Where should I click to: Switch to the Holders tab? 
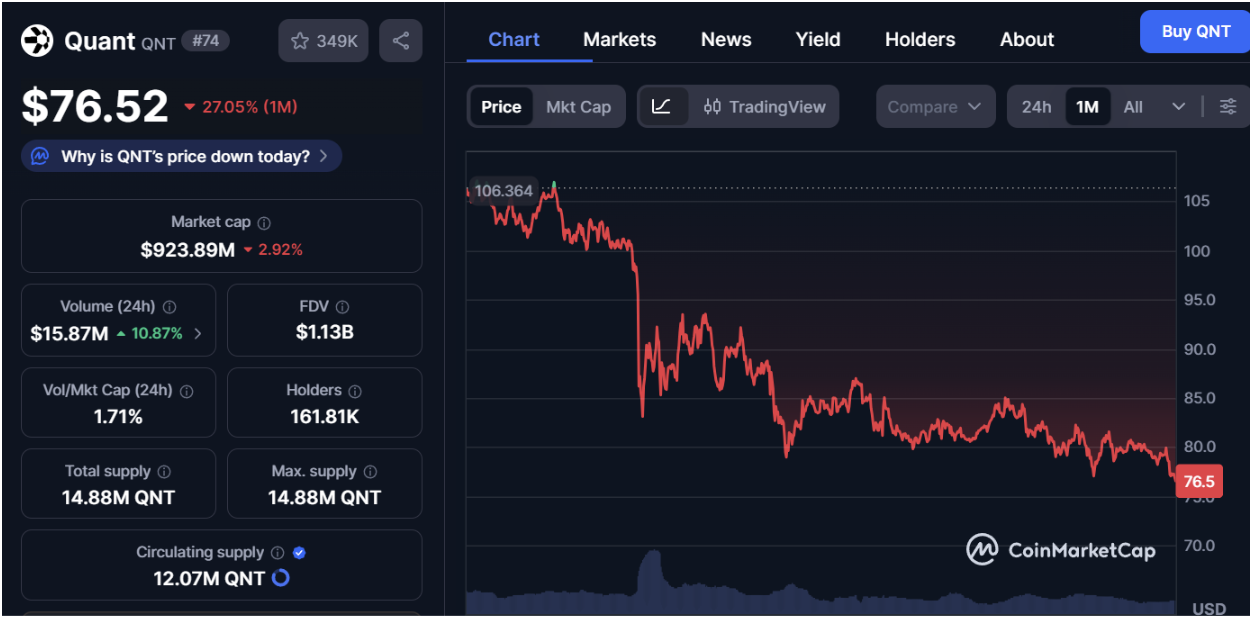pyautogui.click(x=919, y=40)
